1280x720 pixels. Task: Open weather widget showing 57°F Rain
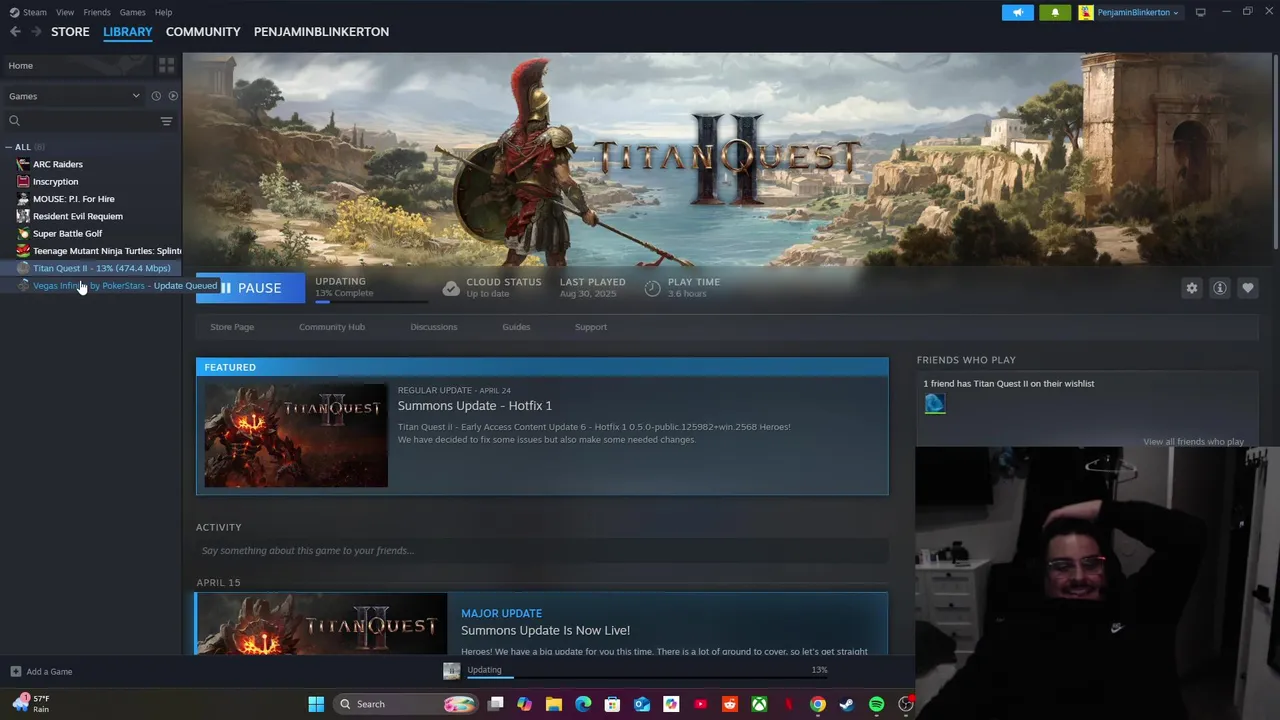(x=32, y=704)
